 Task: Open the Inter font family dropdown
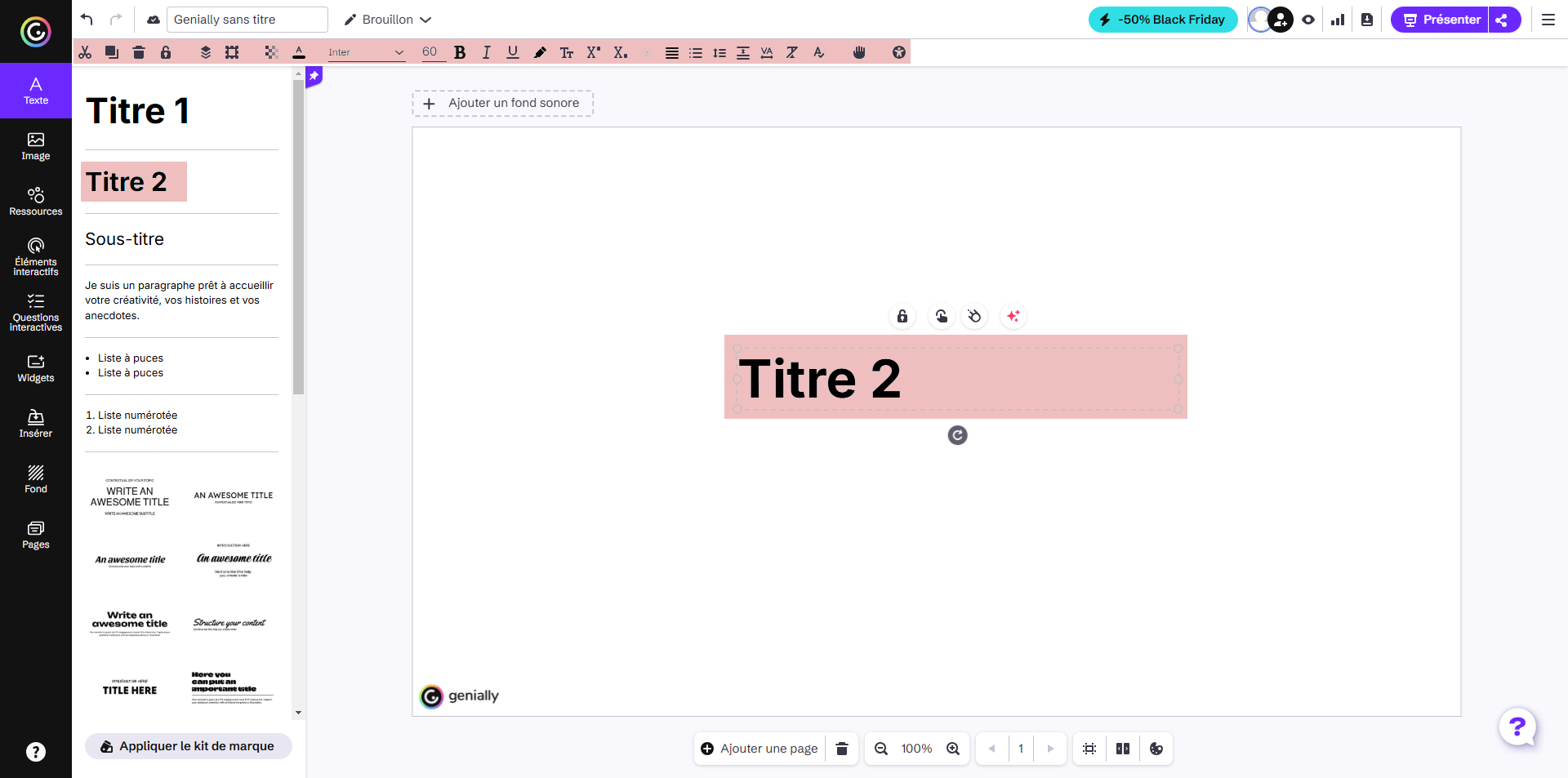(365, 51)
